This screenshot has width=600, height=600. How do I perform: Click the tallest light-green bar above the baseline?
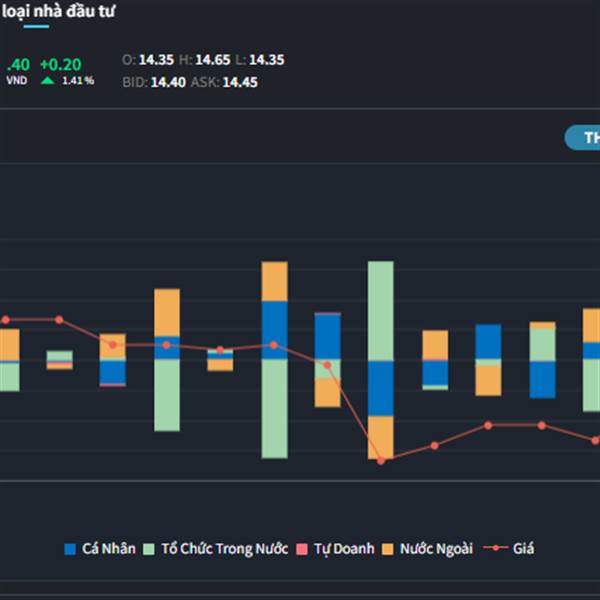[380, 310]
